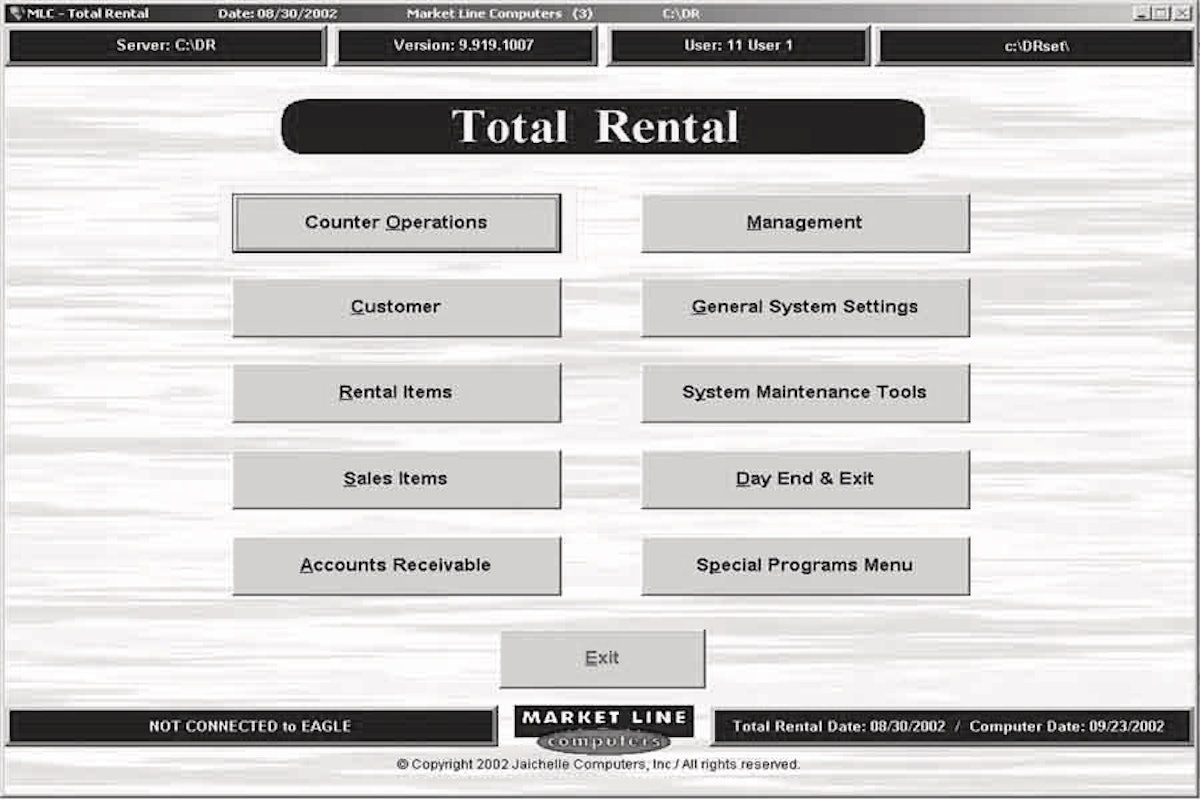Open General System Settings
The height and width of the screenshot is (800, 1200).
coord(806,307)
